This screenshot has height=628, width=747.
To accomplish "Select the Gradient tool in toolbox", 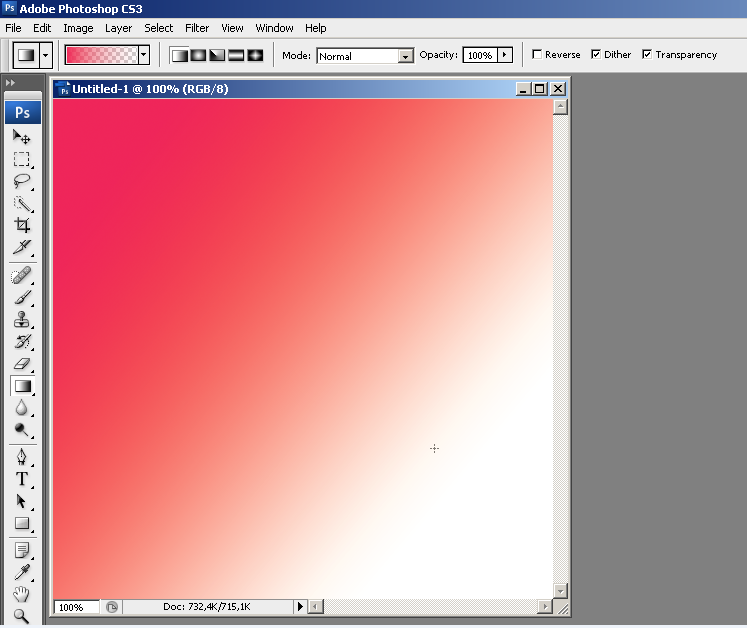I will tap(22, 386).
